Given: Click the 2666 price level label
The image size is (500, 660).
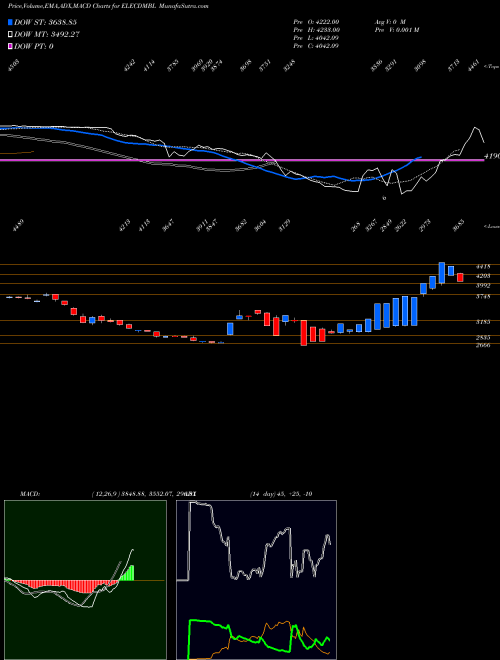Looking at the screenshot, I should pos(483,345).
